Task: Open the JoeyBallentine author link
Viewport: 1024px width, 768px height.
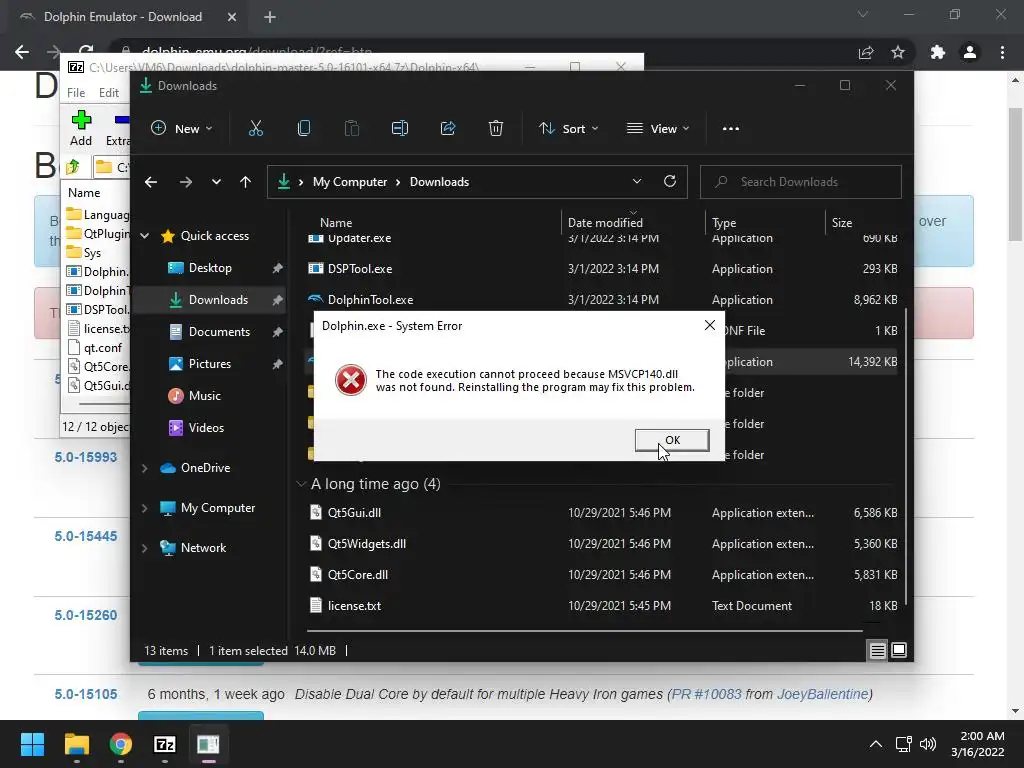Action: pos(823,694)
